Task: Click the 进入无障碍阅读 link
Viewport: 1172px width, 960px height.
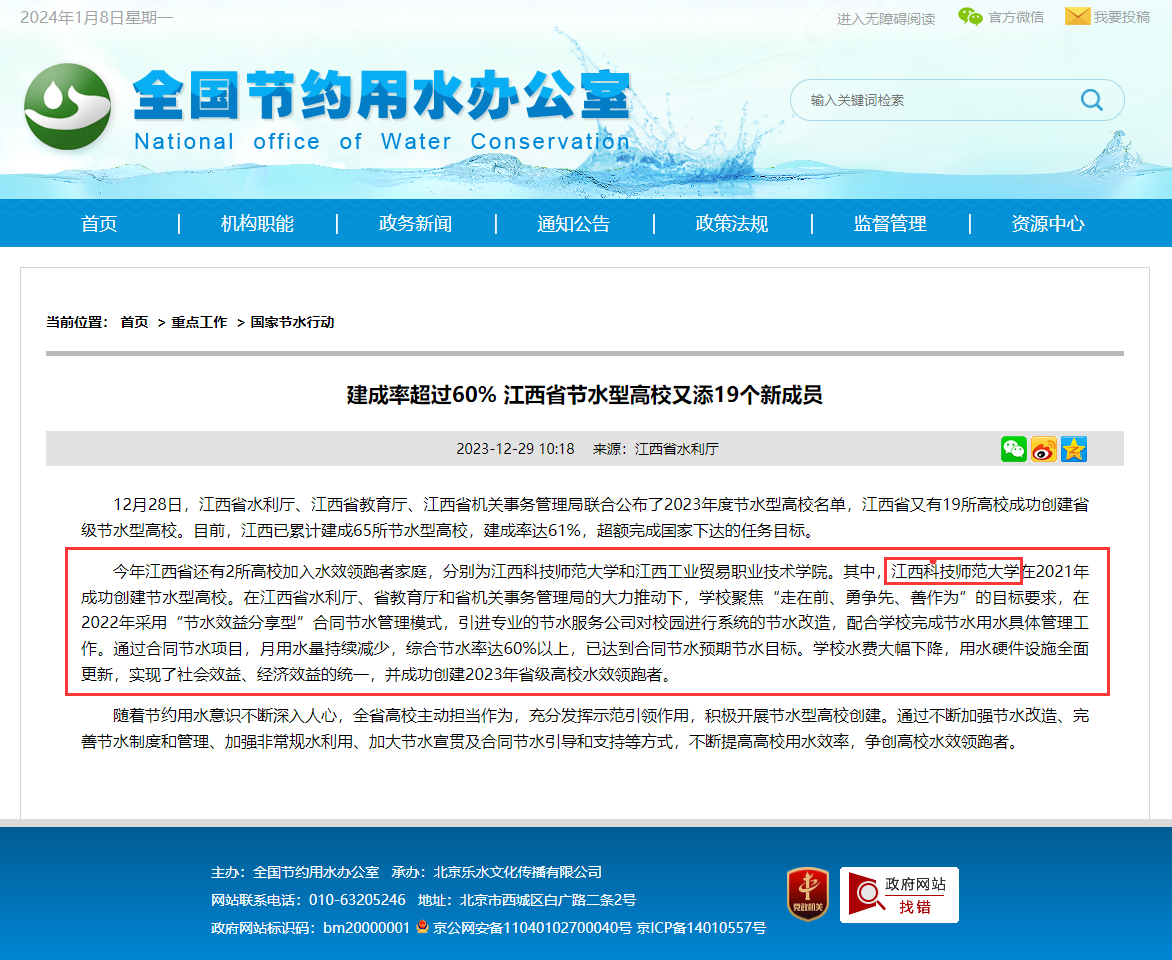Action: (886, 19)
